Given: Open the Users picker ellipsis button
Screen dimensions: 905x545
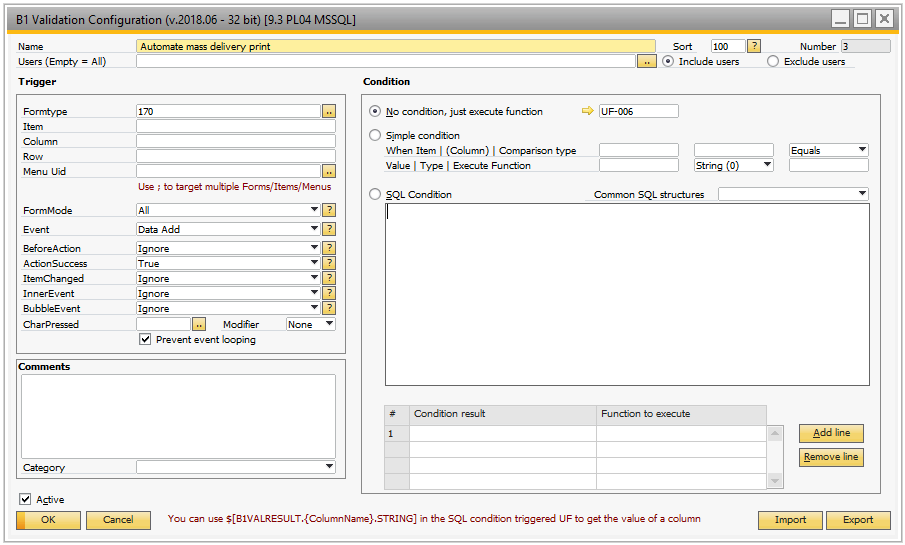Looking at the screenshot, I should coord(646,61).
